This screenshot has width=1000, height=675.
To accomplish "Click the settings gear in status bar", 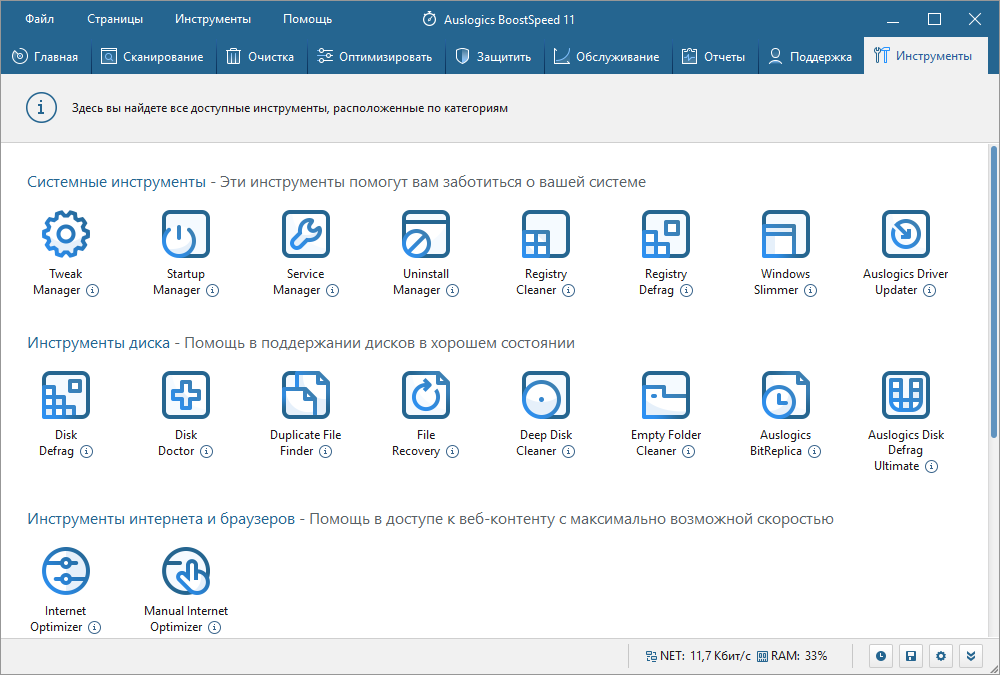I will (x=940, y=656).
